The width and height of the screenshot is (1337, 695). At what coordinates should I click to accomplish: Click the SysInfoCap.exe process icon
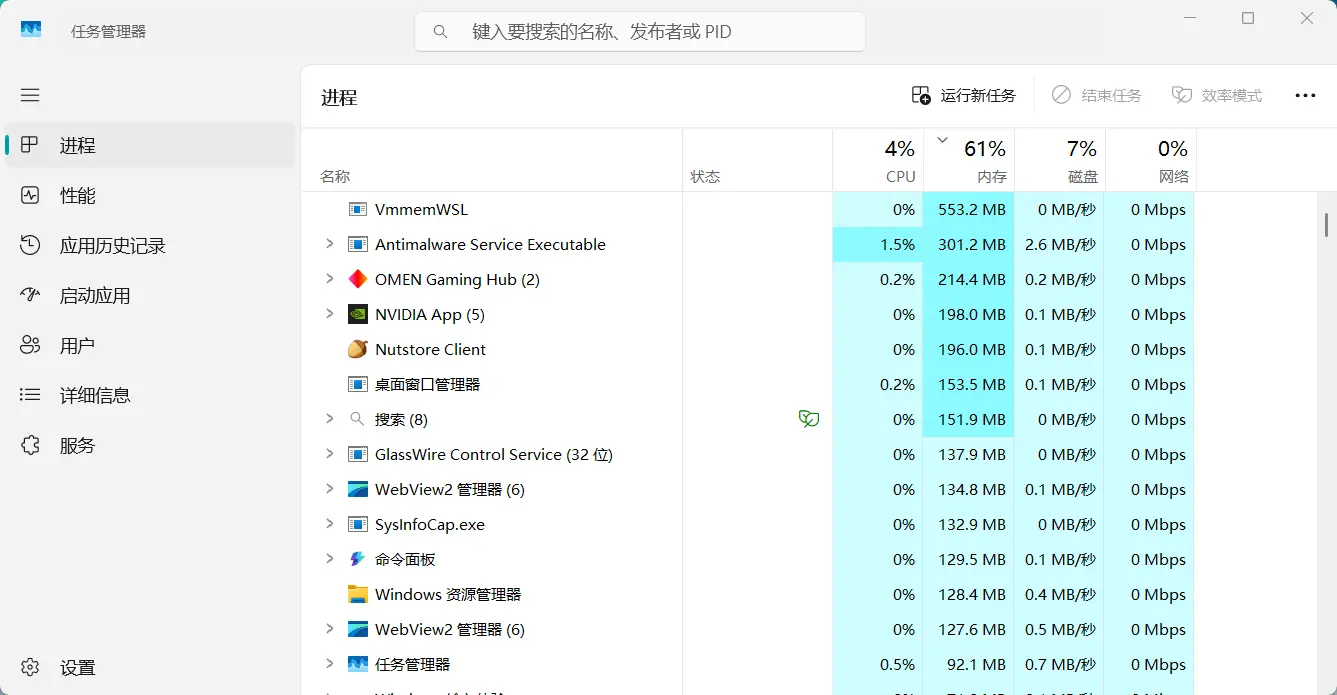pos(358,524)
